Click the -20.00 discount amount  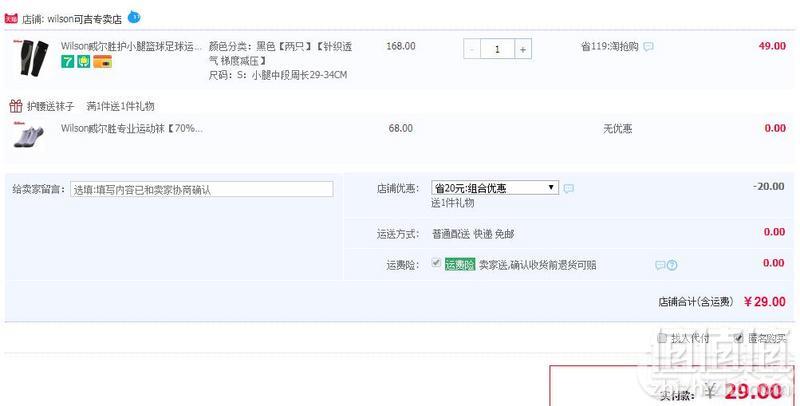point(769,187)
